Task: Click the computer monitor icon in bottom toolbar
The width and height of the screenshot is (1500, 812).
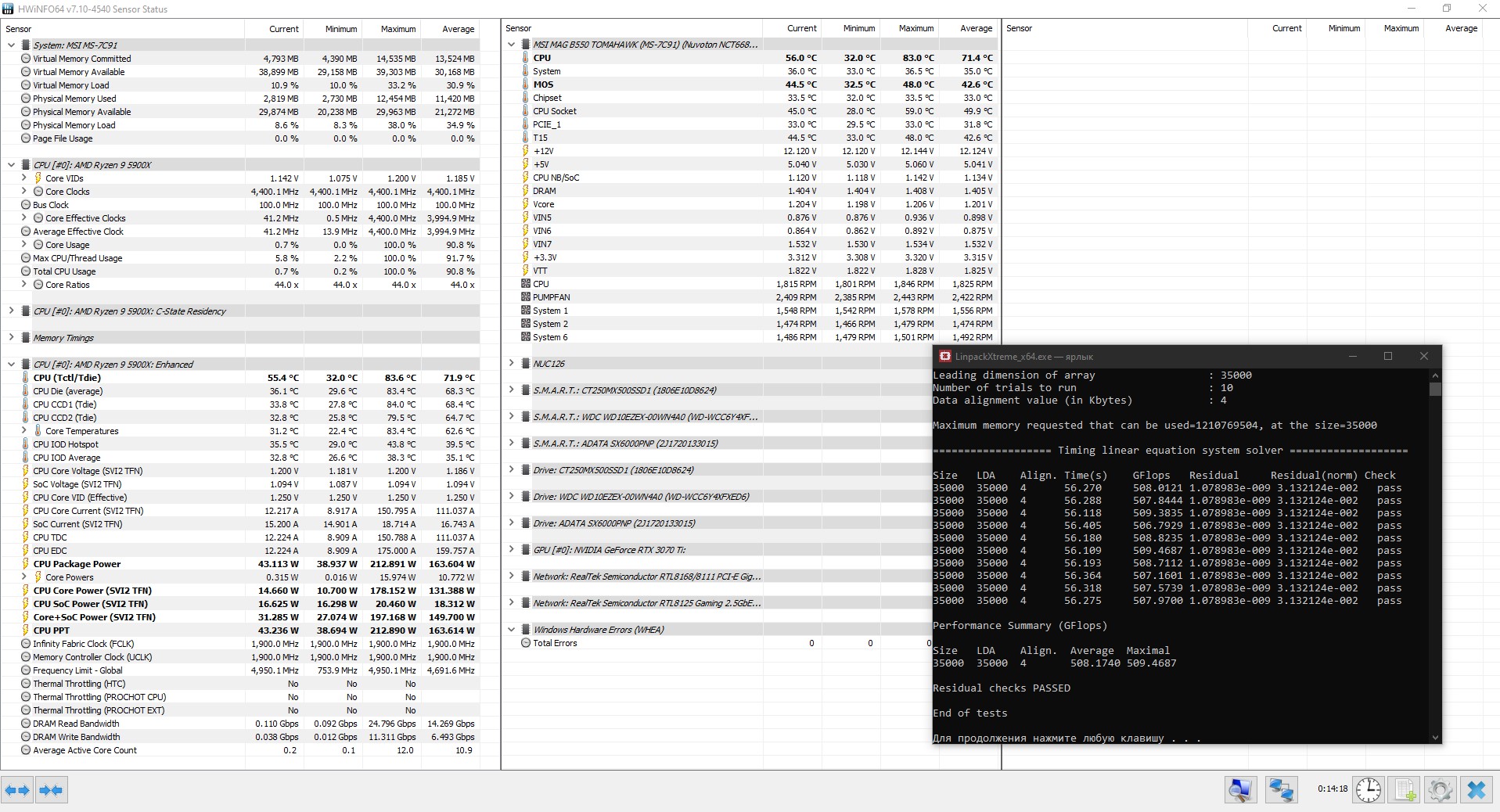Action: tap(1241, 790)
